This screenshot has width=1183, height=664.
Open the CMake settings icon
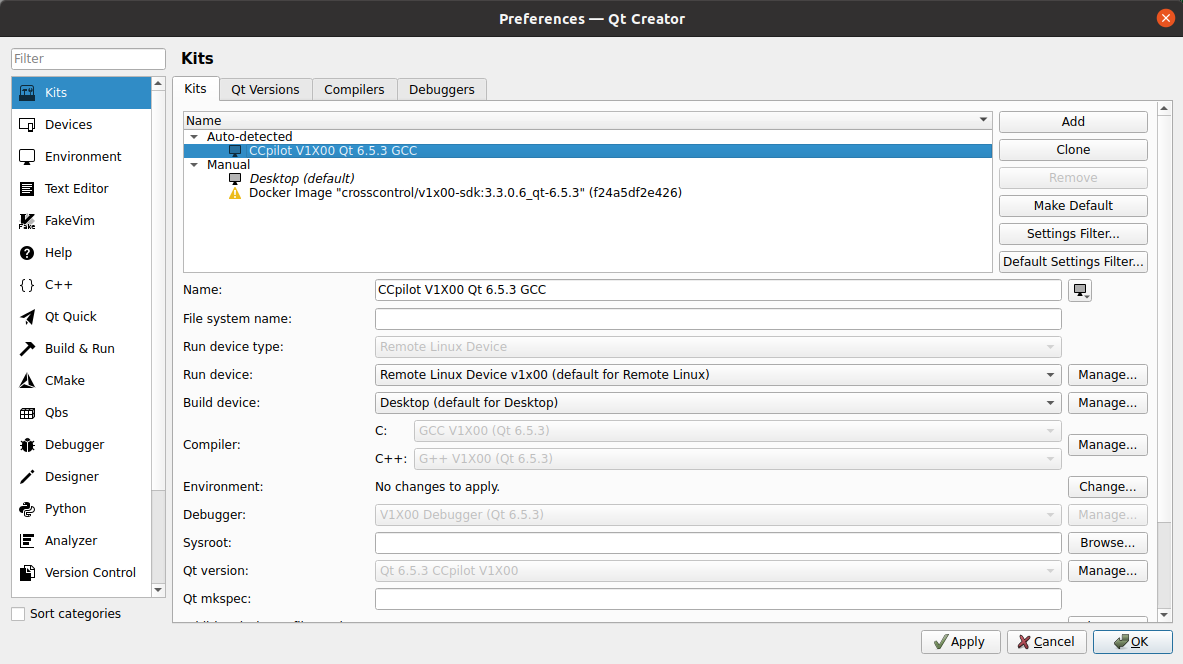click(27, 381)
